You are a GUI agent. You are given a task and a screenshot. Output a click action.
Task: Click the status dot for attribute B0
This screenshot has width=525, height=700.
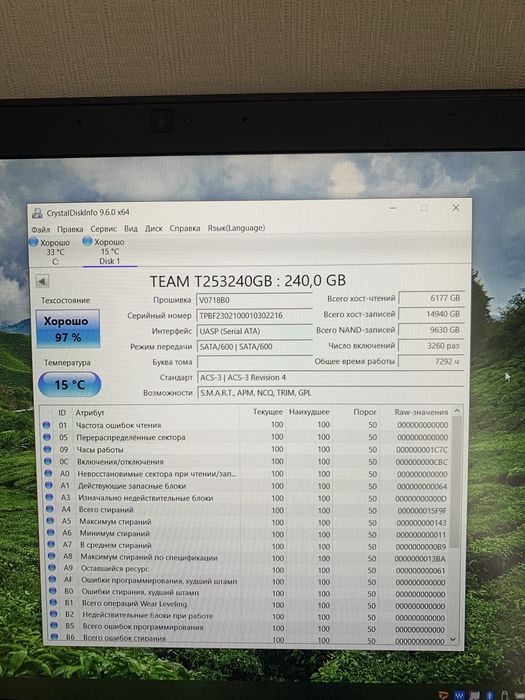point(53,591)
